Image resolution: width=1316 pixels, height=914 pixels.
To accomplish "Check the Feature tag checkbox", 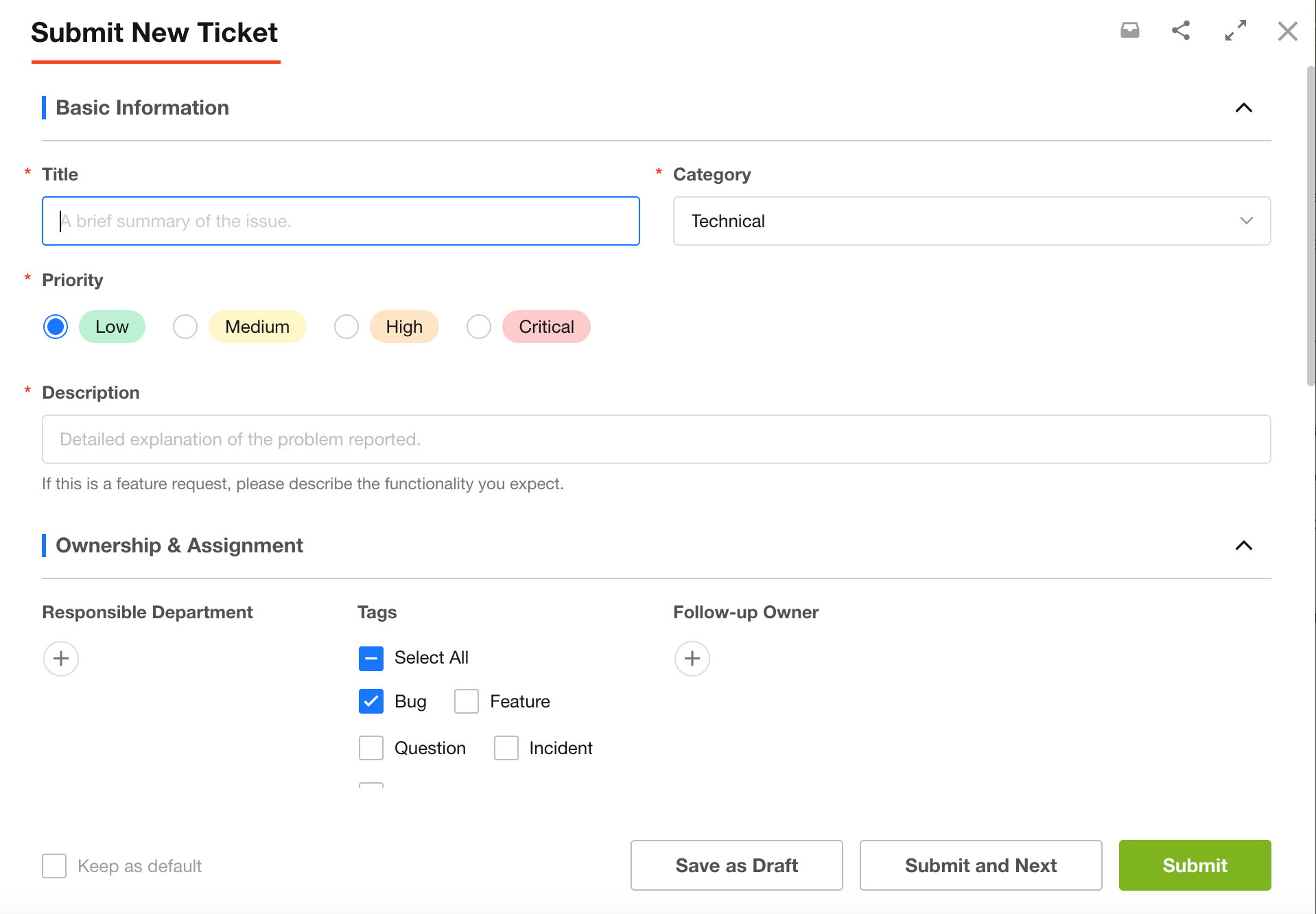I will (x=467, y=701).
